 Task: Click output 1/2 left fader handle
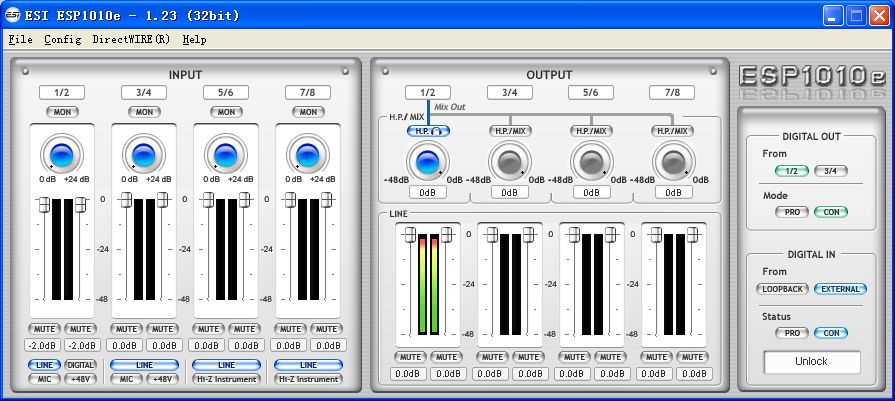409,234
